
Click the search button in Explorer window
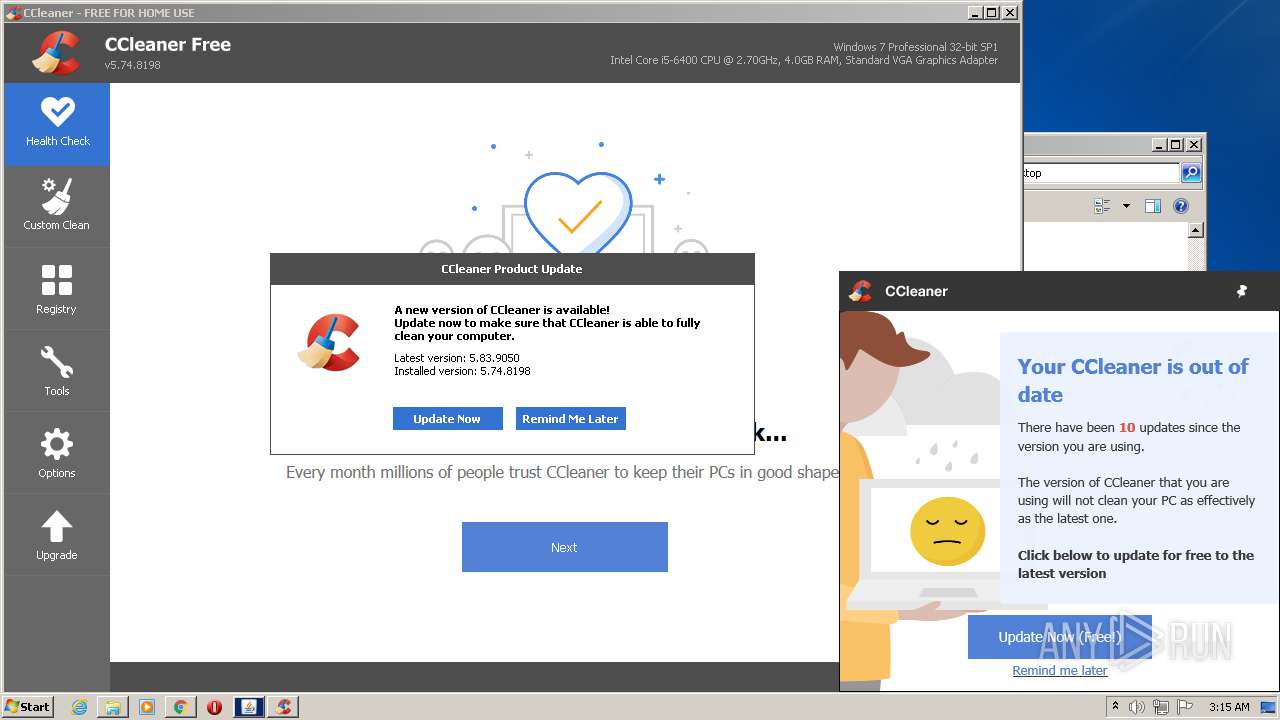point(1191,173)
